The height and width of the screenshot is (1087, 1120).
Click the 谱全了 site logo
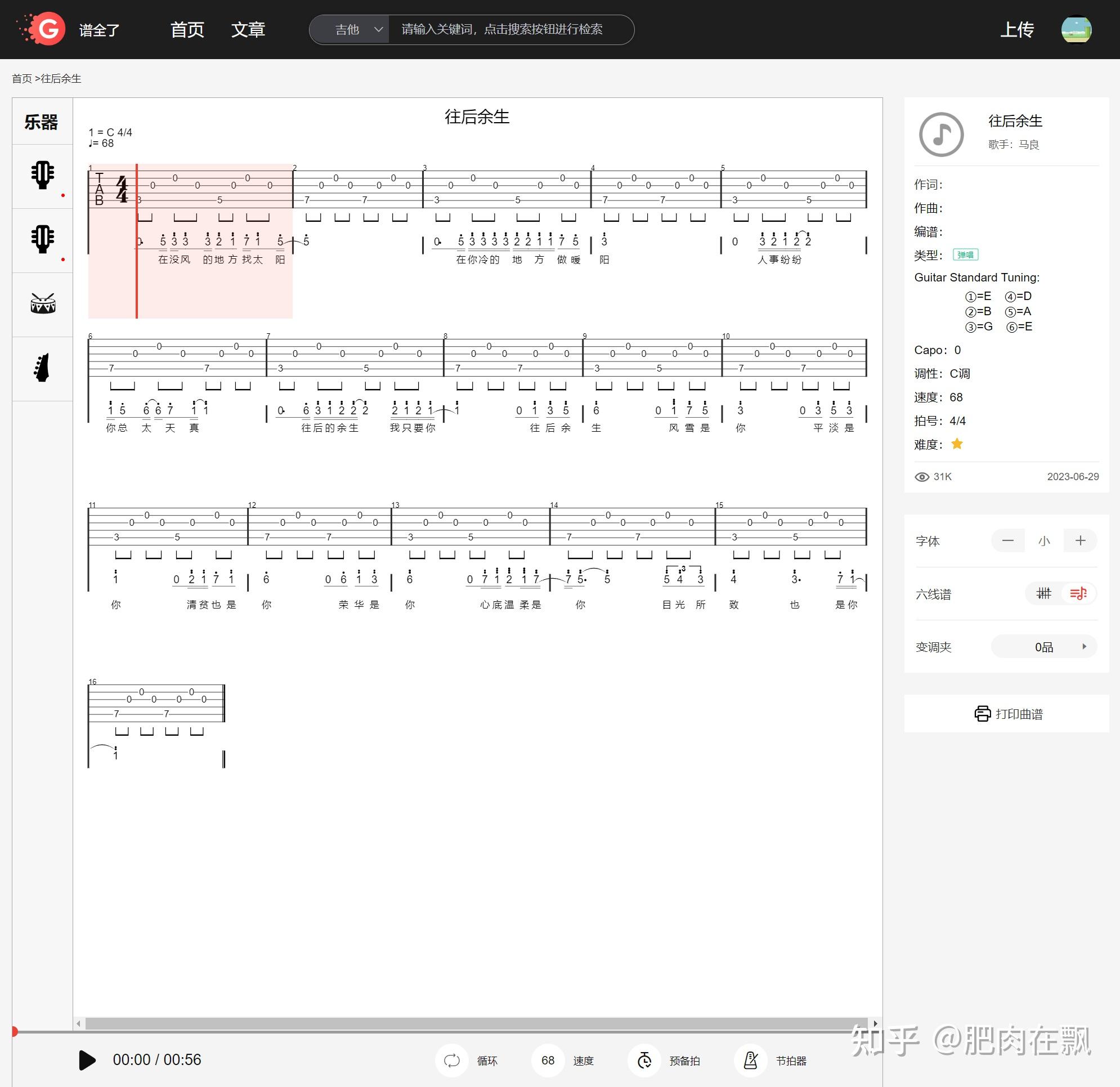pos(69,29)
